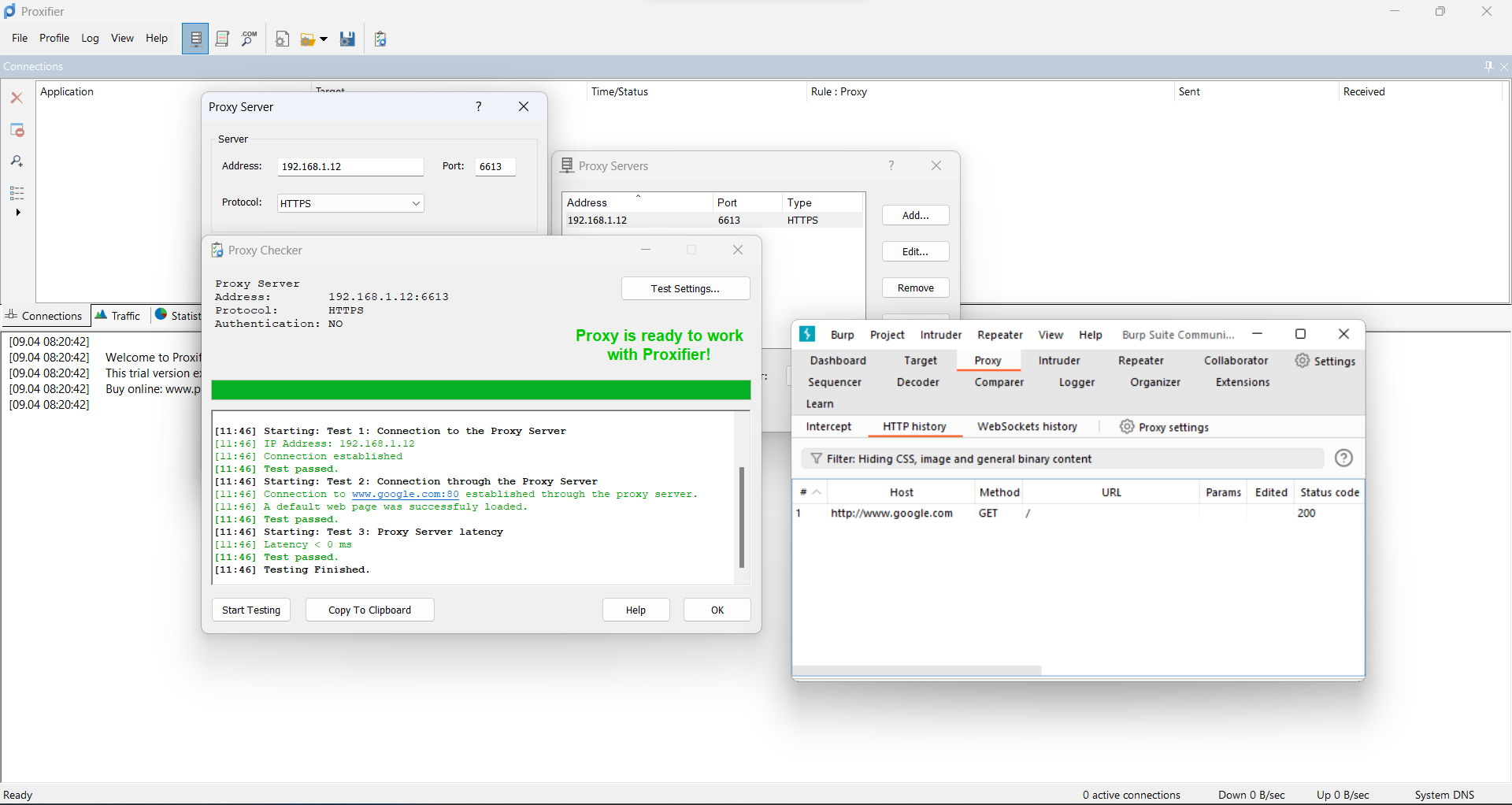Sort by the # column arrow
The image size is (1512, 805).
tap(817, 492)
